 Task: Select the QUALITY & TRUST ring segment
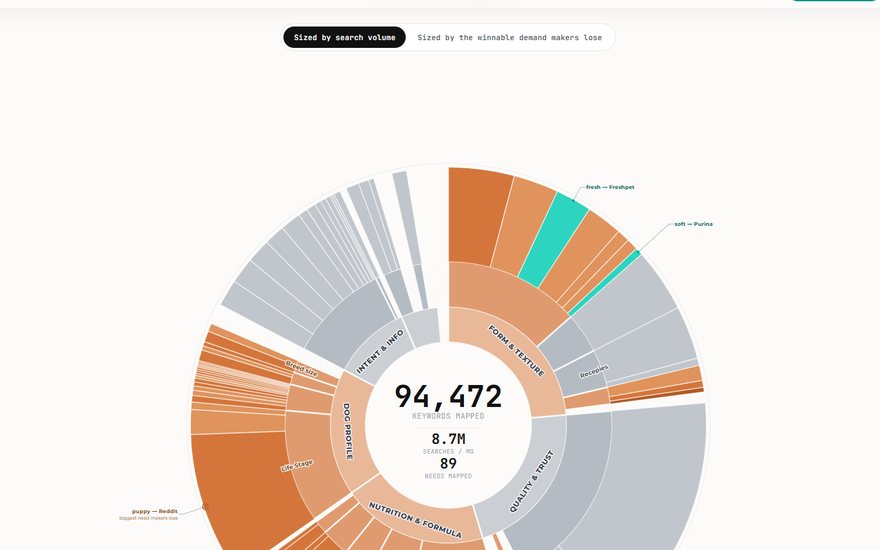click(531, 482)
